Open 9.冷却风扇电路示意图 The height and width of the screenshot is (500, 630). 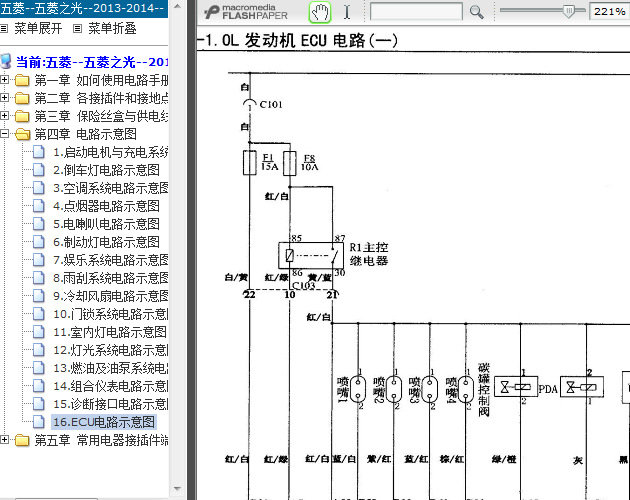(x=110, y=296)
